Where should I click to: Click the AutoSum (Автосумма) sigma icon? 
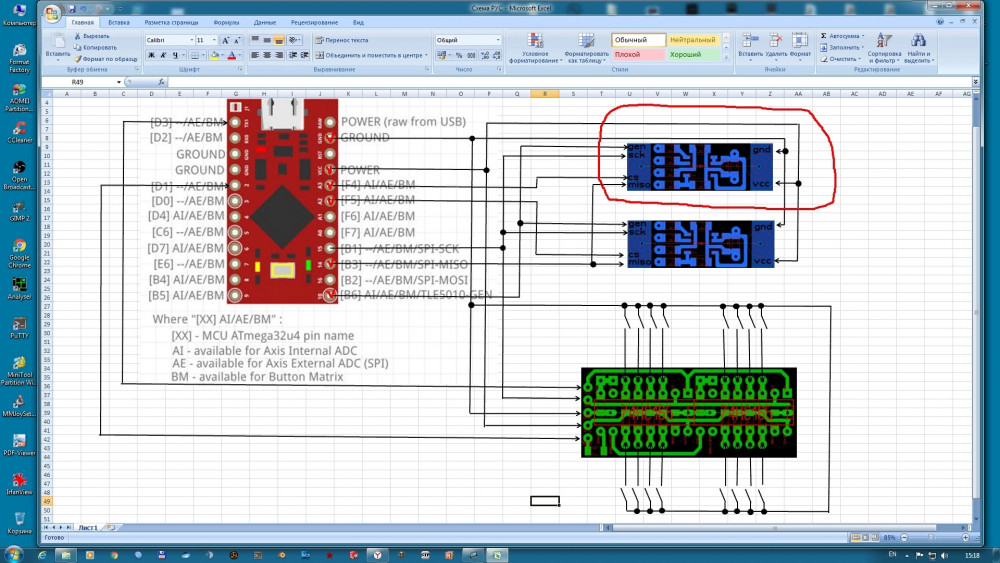[823, 35]
